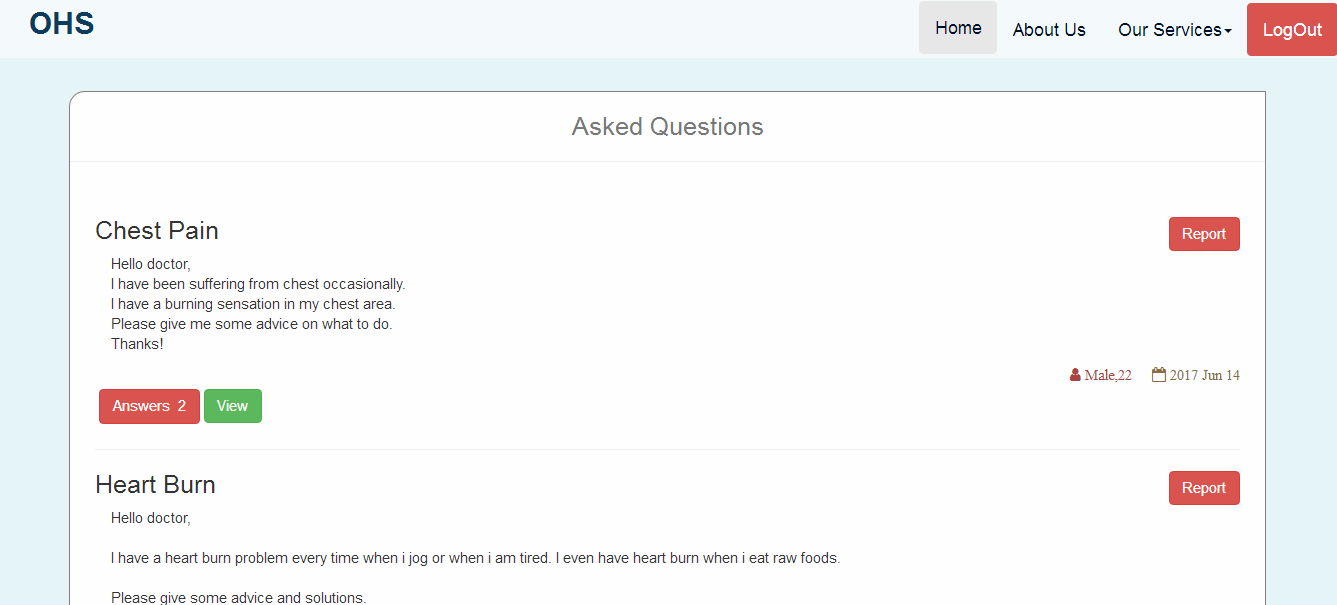Image resolution: width=1337 pixels, height=605 pixels.
Task: Click View under the Chest Pain question
Action: [x=232, y=406]
